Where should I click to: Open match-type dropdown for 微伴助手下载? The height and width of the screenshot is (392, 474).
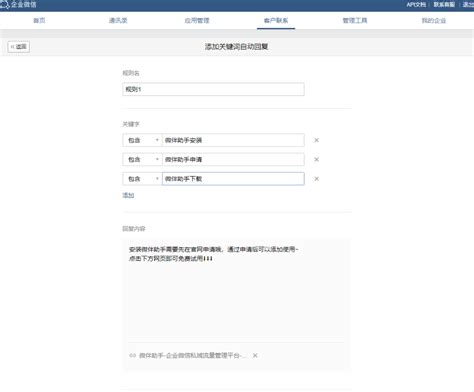142,179
